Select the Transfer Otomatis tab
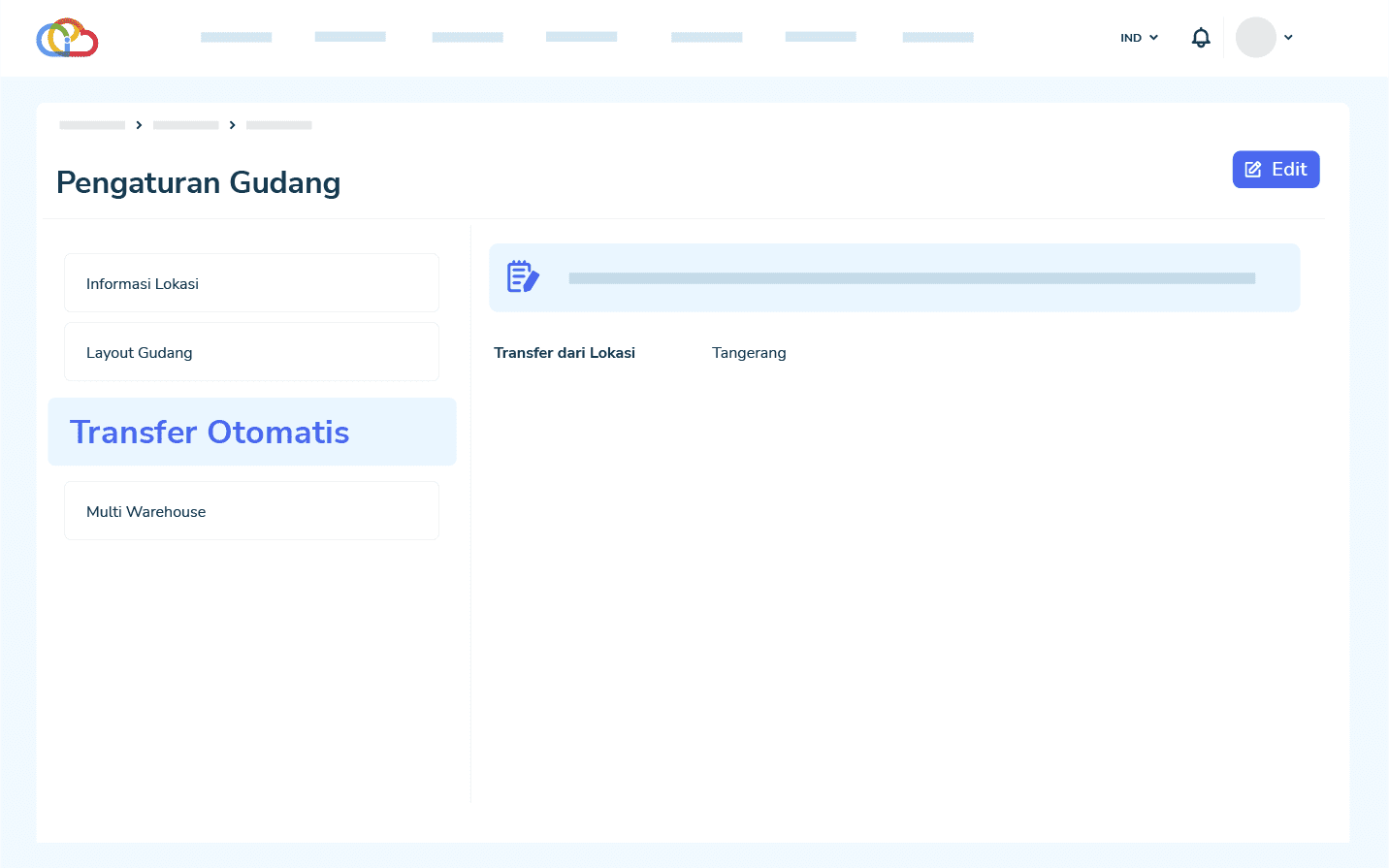The width and height of the screenshot is (1389, 868). coord(251,432)
